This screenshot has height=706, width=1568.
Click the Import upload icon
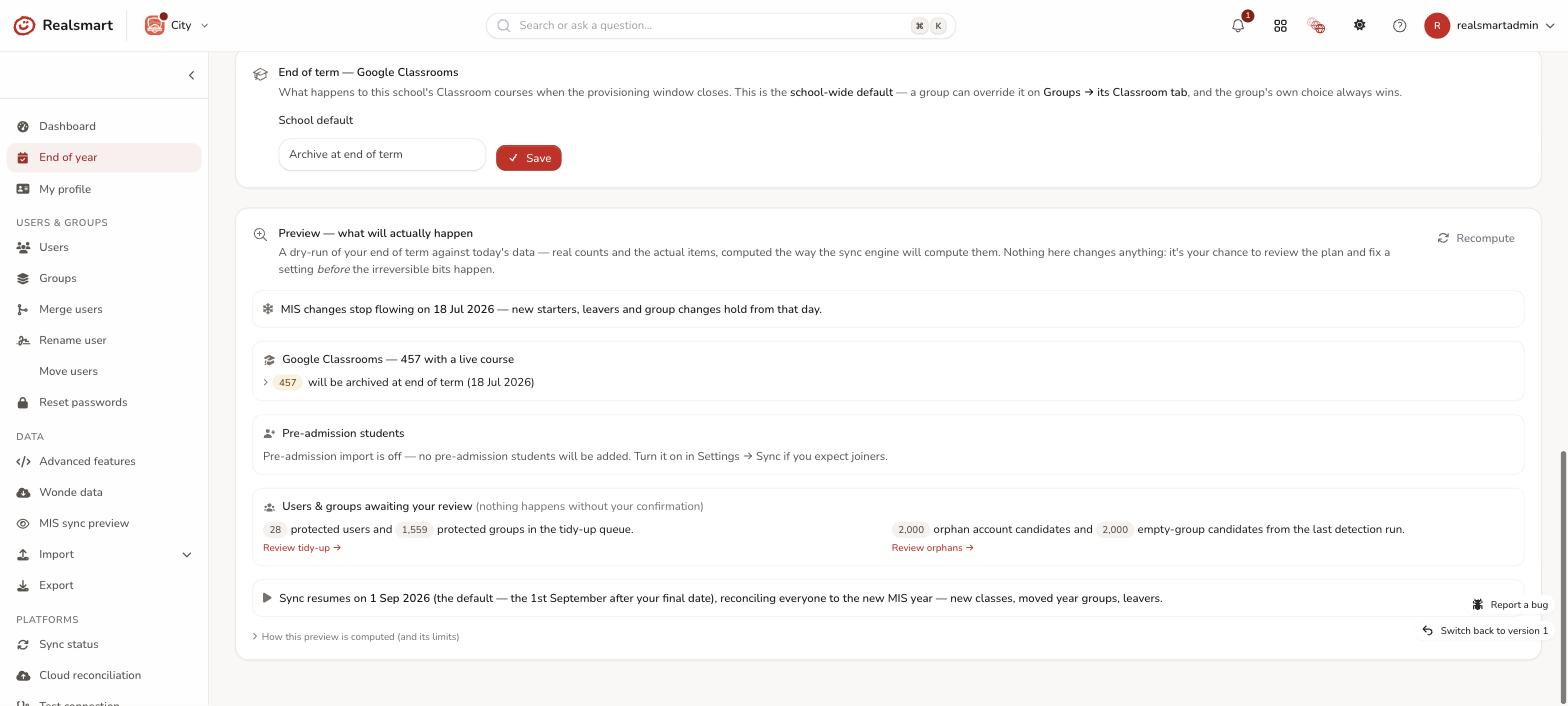click(23, 554)
